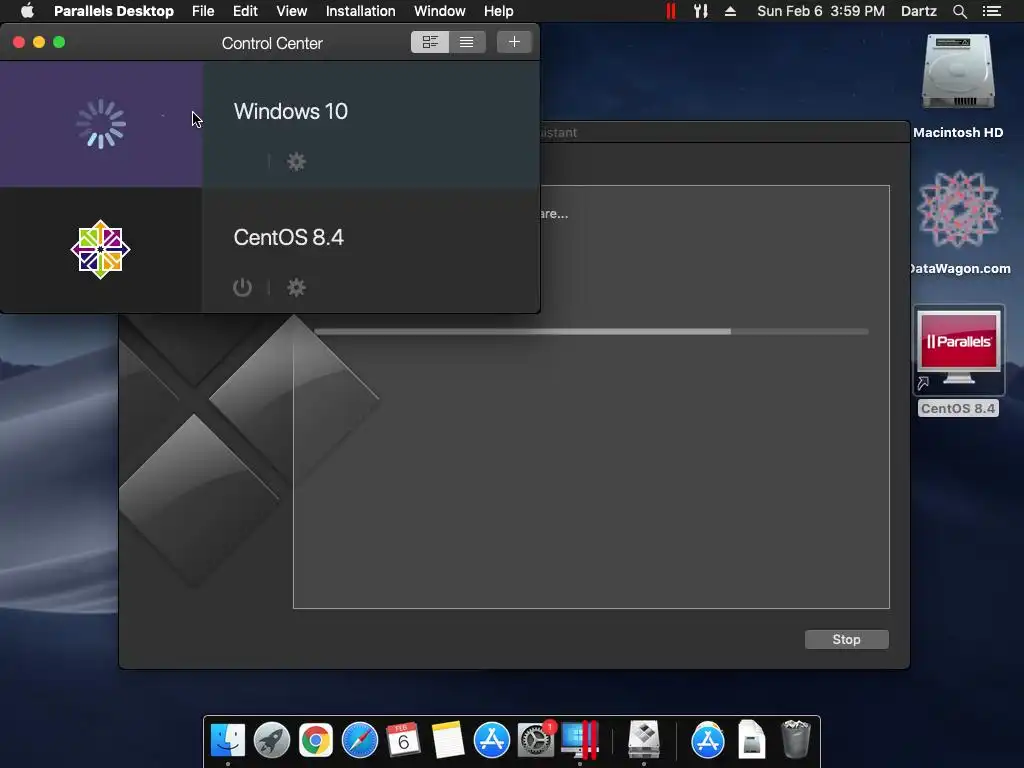
Task: Click Parallels Desktop icon in the Dock
Action: pos(580,740)
